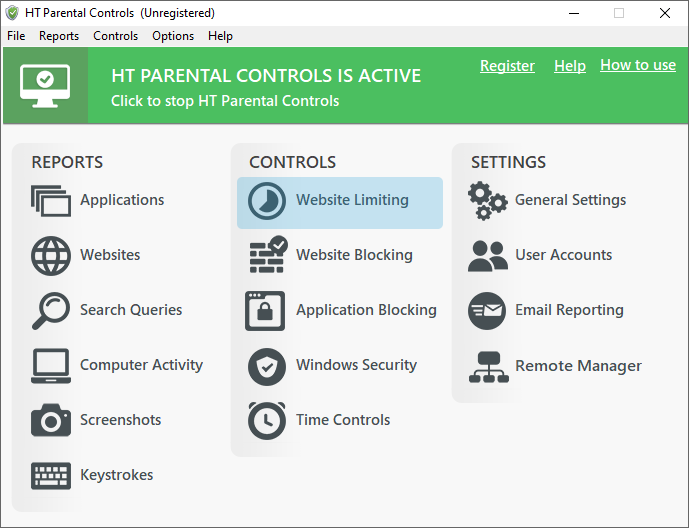Click the Computer Activity laptop icon
Image resolution: width=689 pixels, height=528 pixels.
point(51,365)
